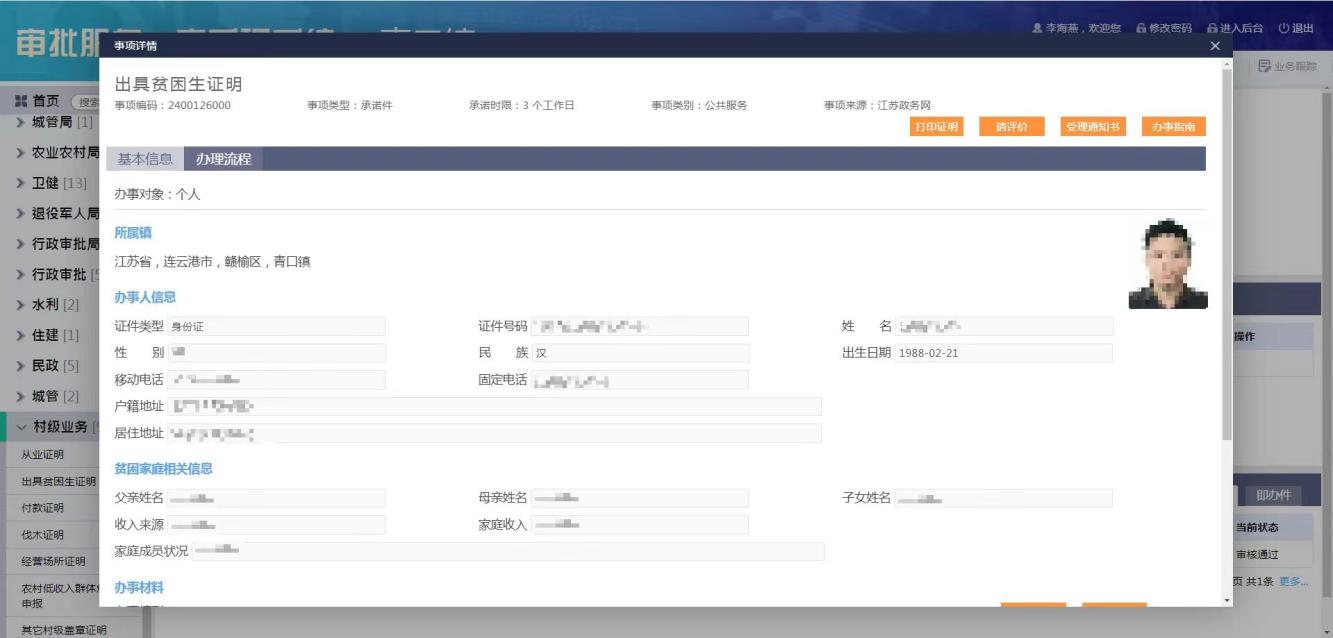Click the 打印证明 button
This screenshot has width=1333, height=638.
[936, 126]
